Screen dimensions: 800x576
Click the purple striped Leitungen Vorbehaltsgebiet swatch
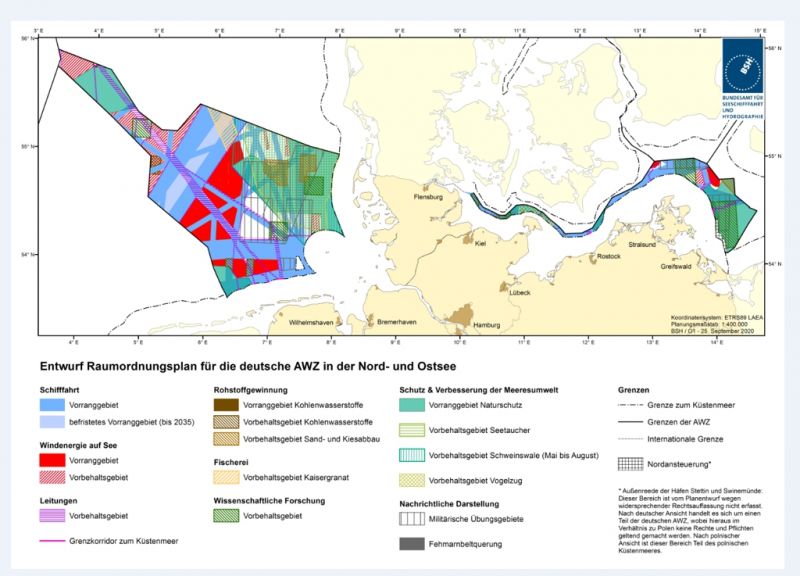52,516
